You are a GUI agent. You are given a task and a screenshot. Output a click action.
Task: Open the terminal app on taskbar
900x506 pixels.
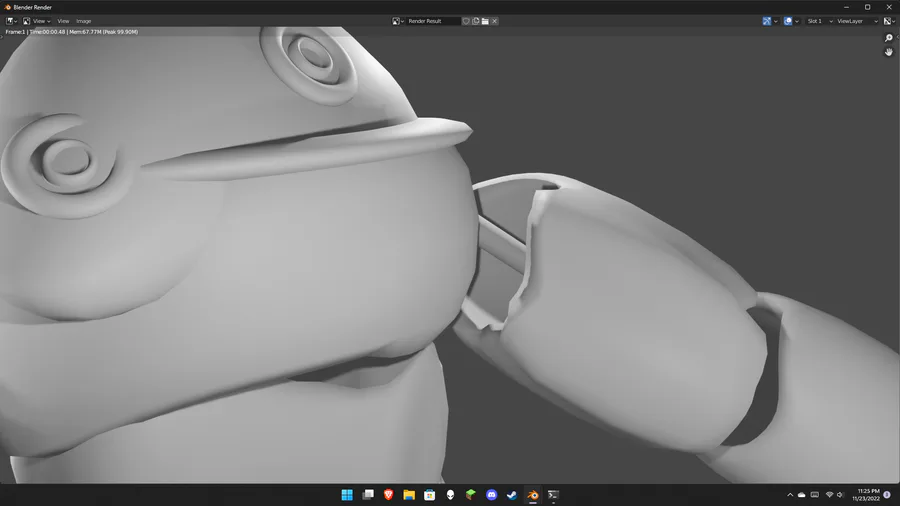tap(553, 495)
